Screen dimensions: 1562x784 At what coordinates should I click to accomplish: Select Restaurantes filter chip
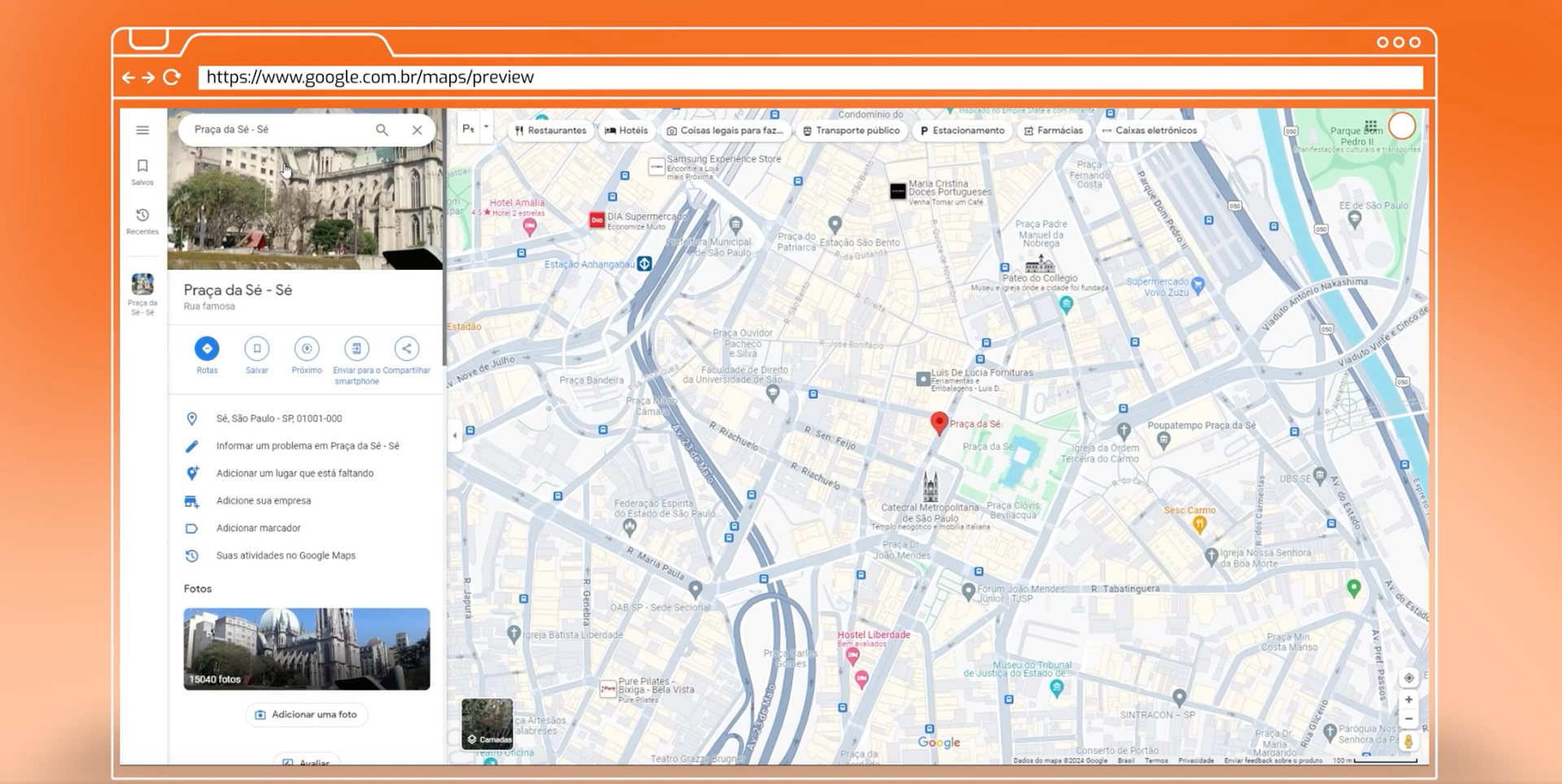pyautogui.click(x=551, y=130)
